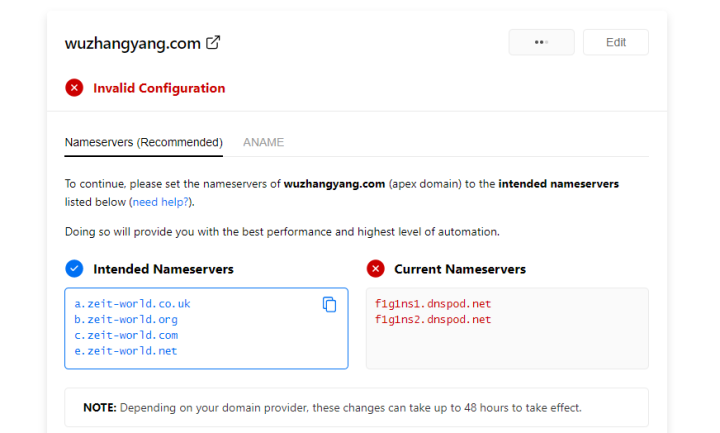The image size is (720, 433).
Task: Copy the intended nameservers with the copy icon
Action: pyautogui.click(x=329, y=304)
